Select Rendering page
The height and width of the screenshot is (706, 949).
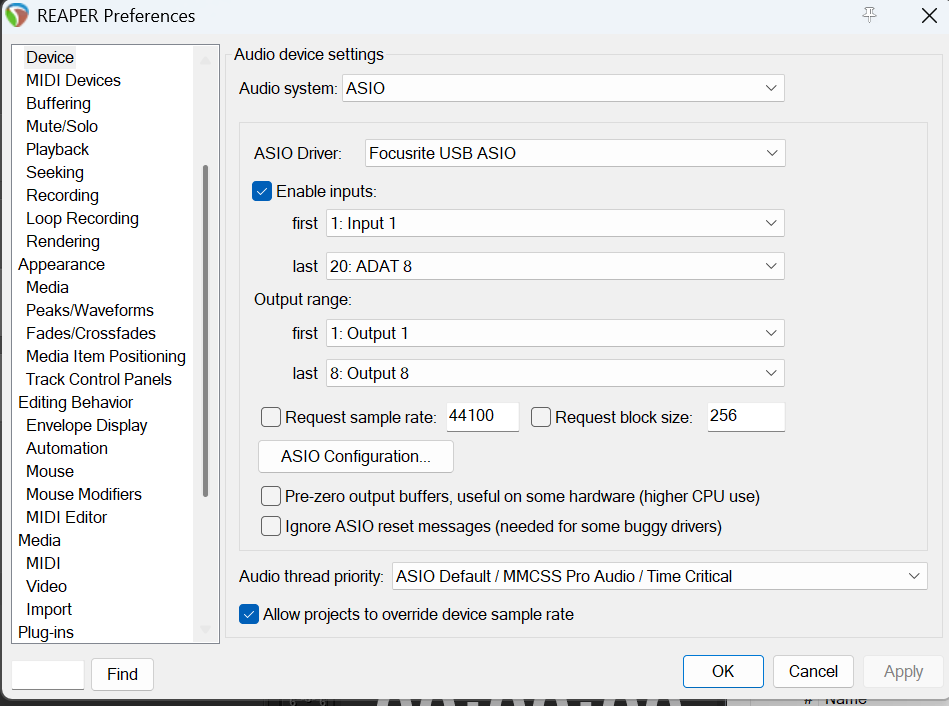tap(63, 242)
